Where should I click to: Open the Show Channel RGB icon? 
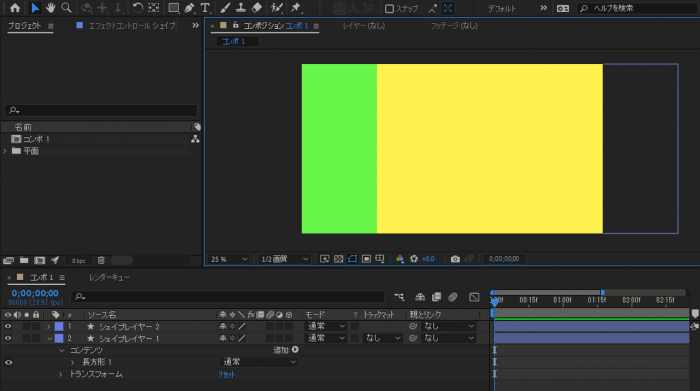coord(400,259)
